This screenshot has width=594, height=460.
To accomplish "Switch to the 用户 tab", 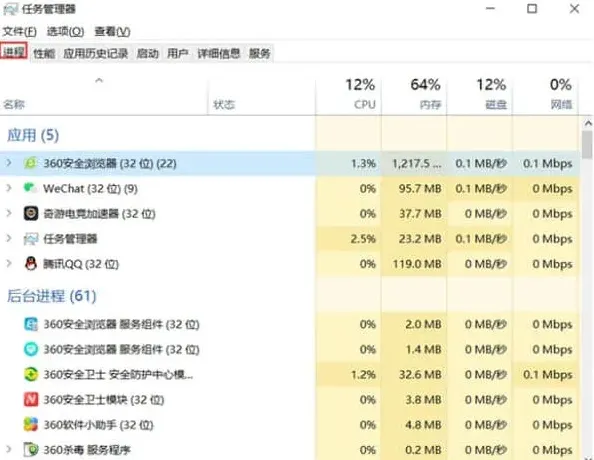I will (178, 53).
